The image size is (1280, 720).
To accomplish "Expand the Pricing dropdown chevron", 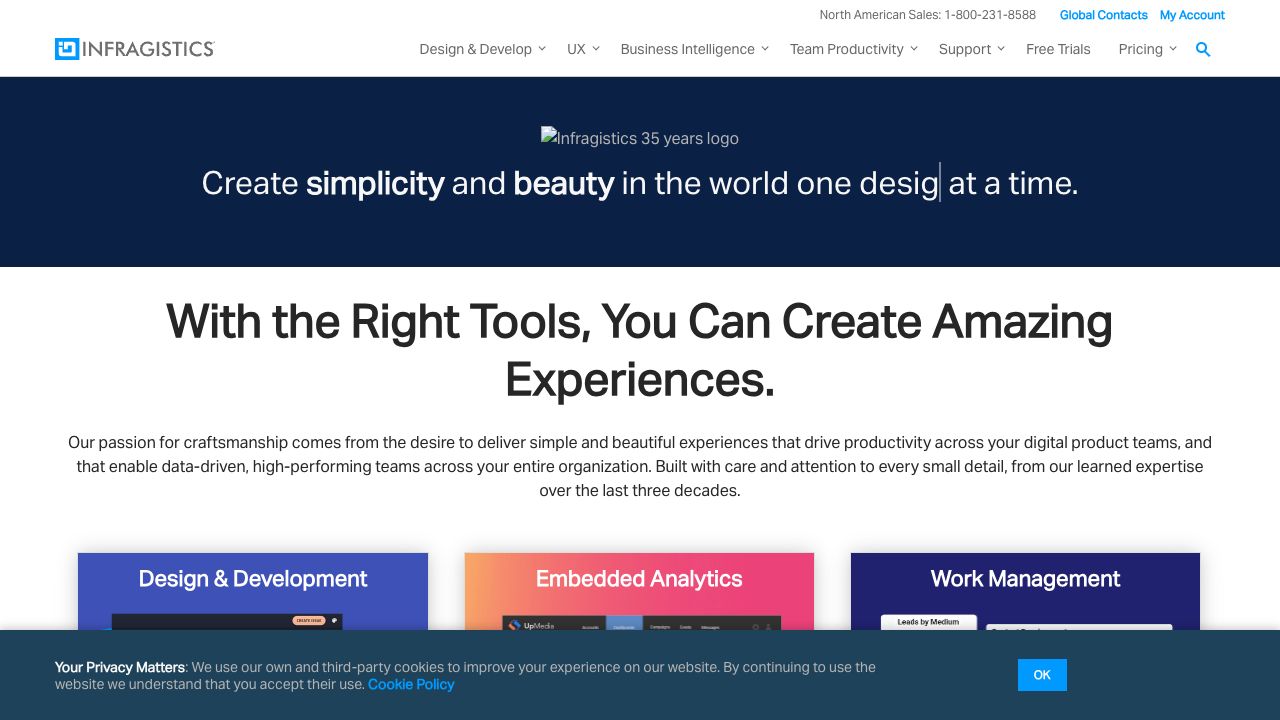I will pos(1173,48).
